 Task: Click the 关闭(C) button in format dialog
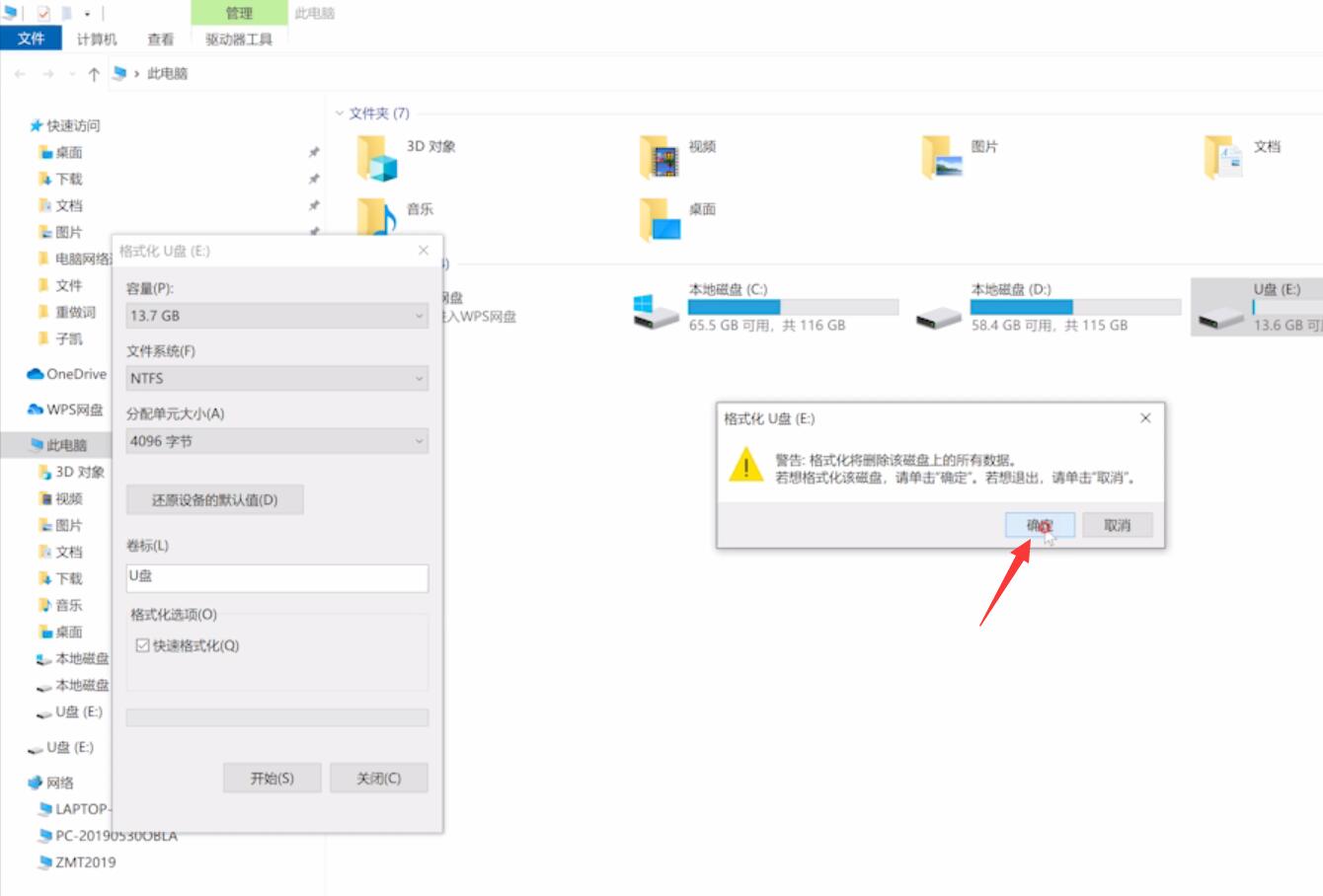tap(379, 778)
